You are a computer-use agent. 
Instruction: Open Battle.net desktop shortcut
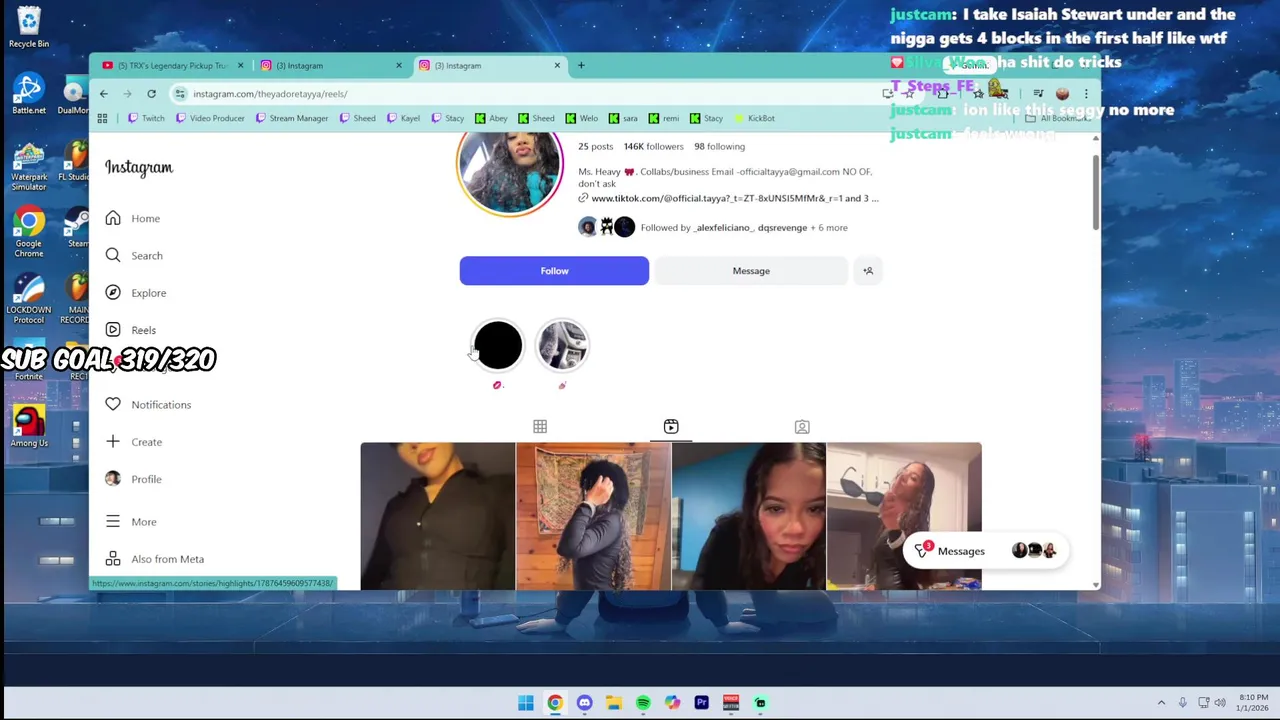pos(29,93)
